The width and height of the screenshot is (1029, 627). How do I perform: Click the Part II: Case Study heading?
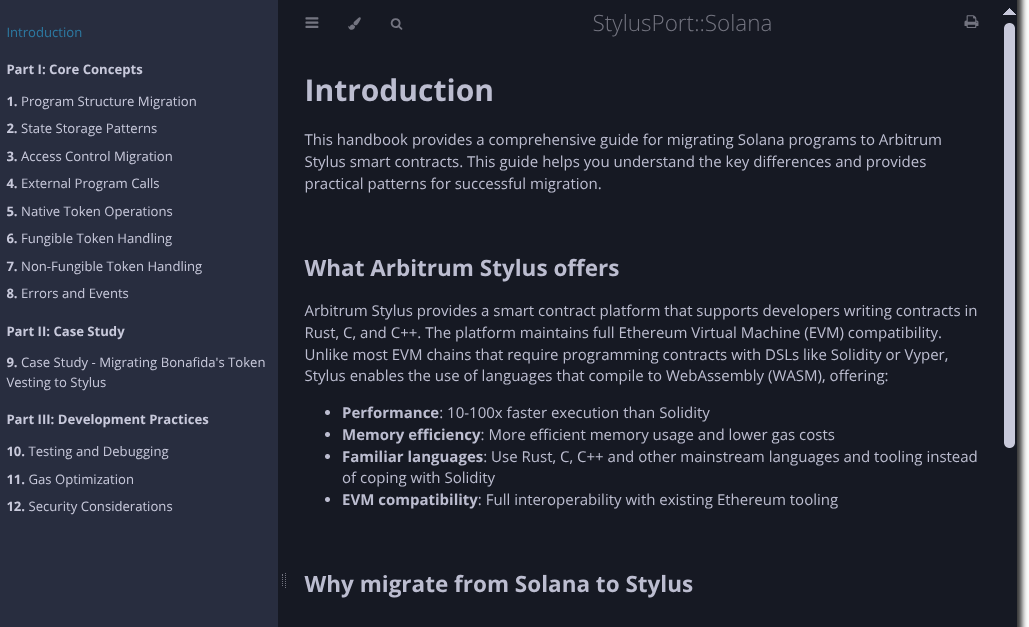(66, 332)
